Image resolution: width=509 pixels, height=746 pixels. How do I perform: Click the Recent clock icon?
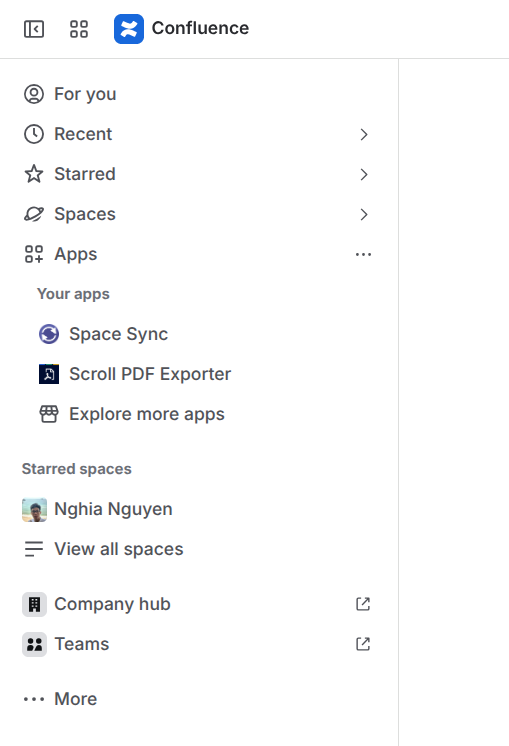[34, 134]
